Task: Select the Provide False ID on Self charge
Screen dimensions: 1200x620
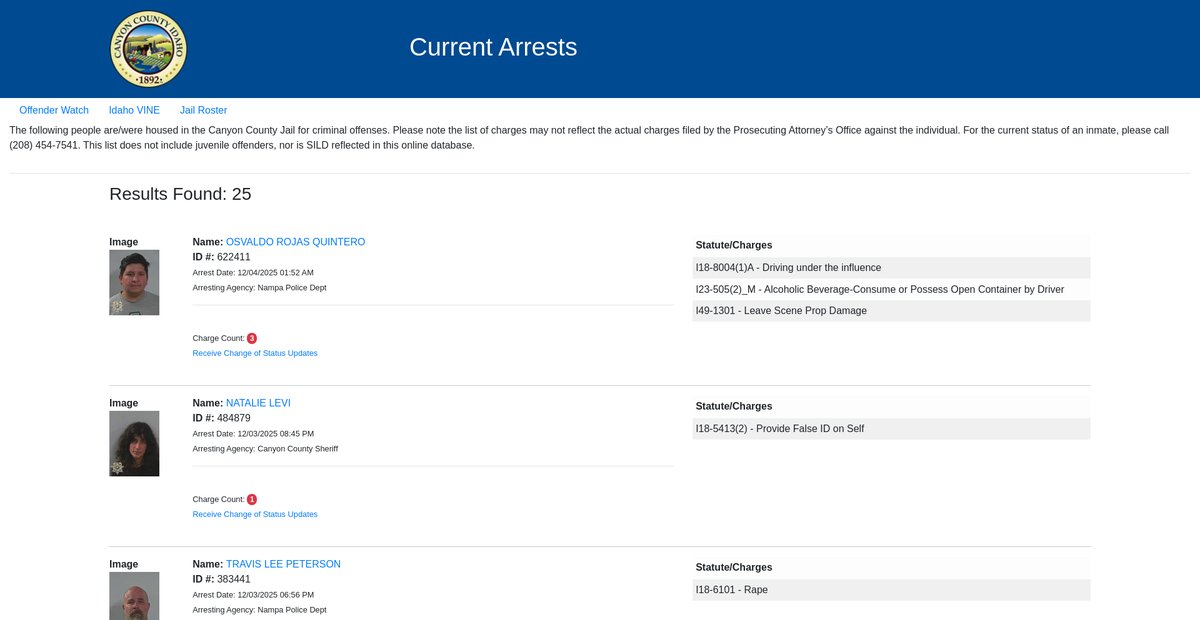Action: pyautogui.click(x=890, y=429)
